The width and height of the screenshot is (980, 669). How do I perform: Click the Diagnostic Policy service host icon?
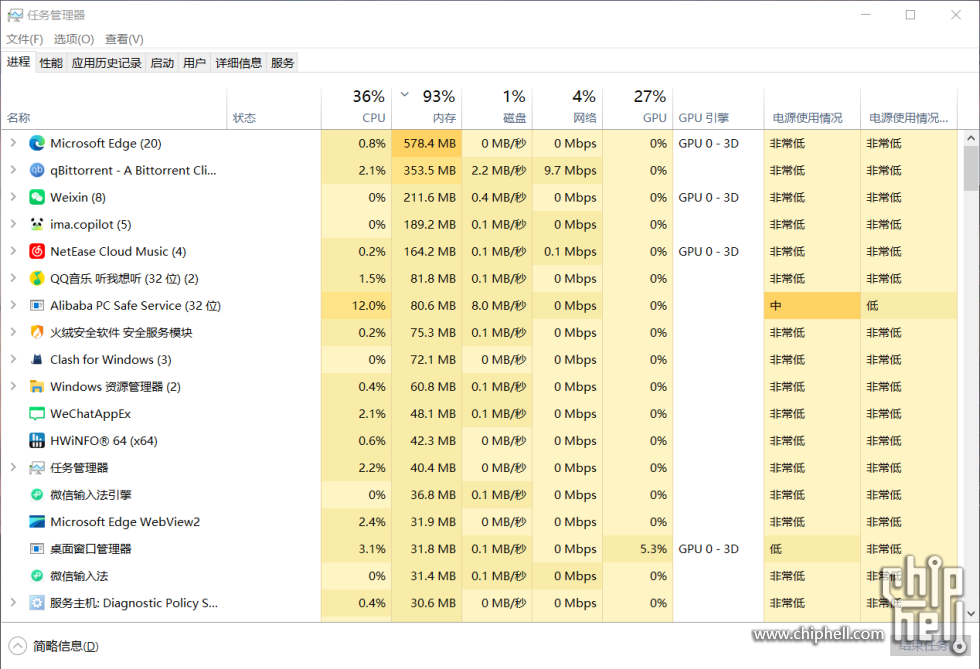coord(37,603)
